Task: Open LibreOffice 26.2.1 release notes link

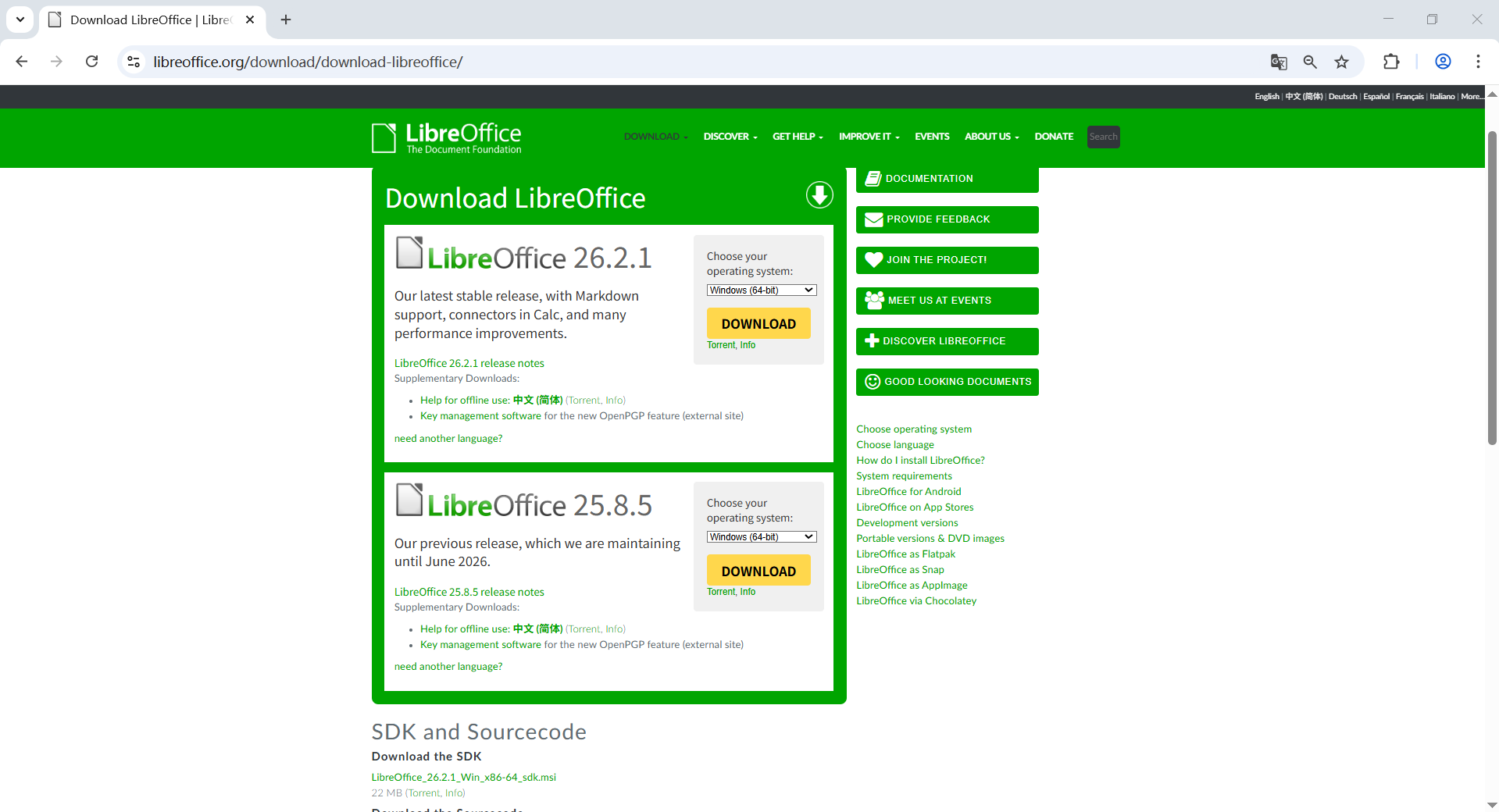Action: pyautogui.click(x=469, y=363)
